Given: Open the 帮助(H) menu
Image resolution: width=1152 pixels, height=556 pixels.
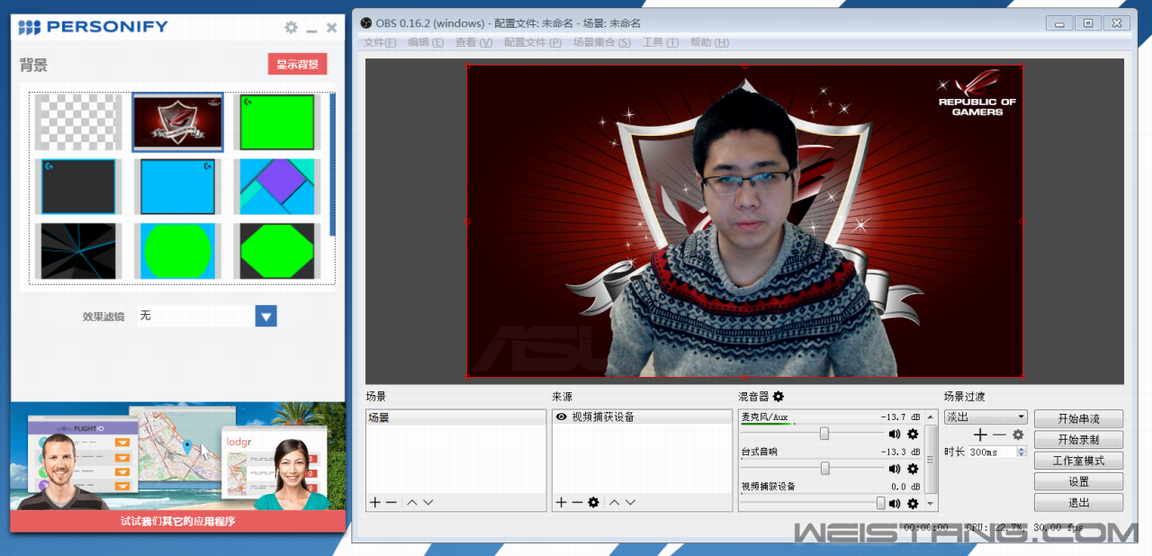Looking at the screenshot, I should tap(710, 43).
